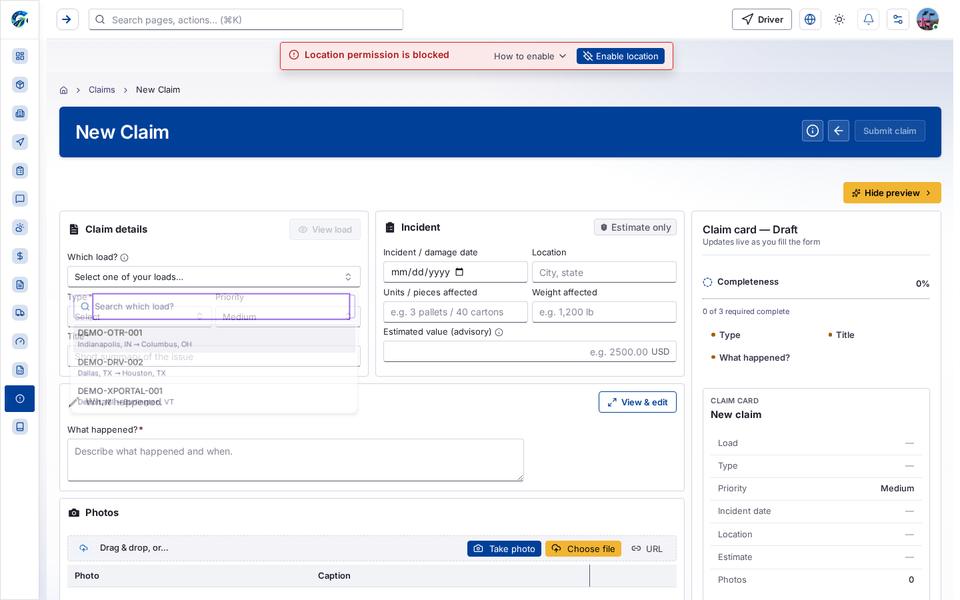Screen dimensions: 960x600
Task: Click the back arrow in New Claim header
Action: (839, 131)
